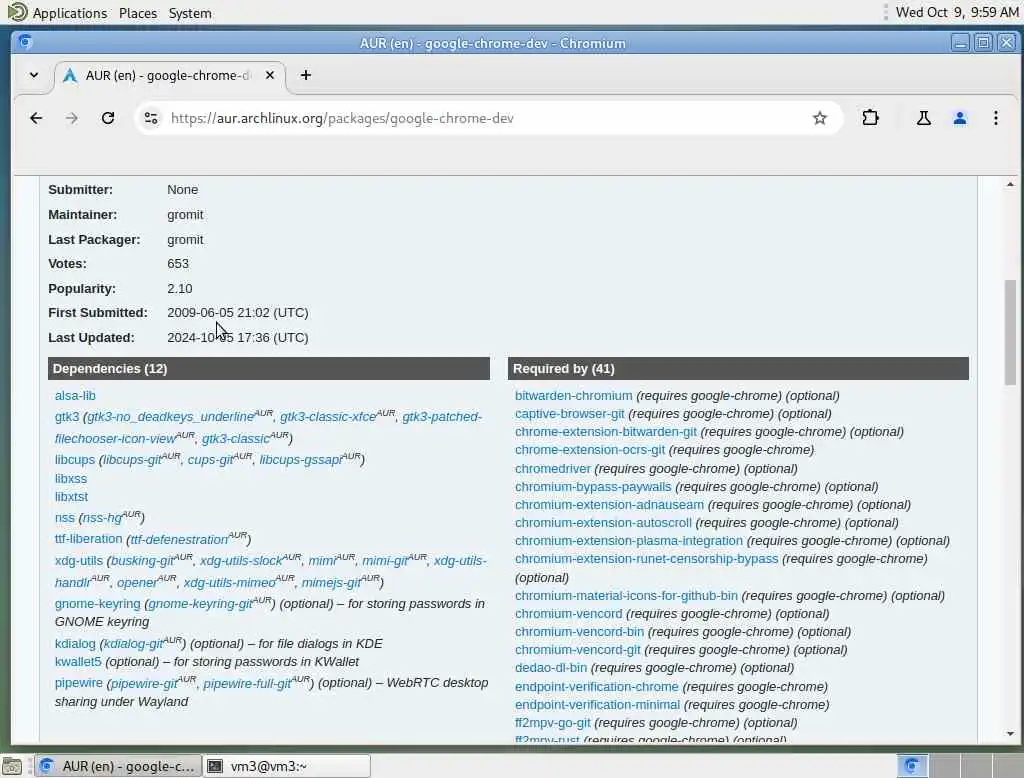Viewport: 1024px width, 778px height.
Task: Click the Chromium window title icon
Action: click(25, 42)
